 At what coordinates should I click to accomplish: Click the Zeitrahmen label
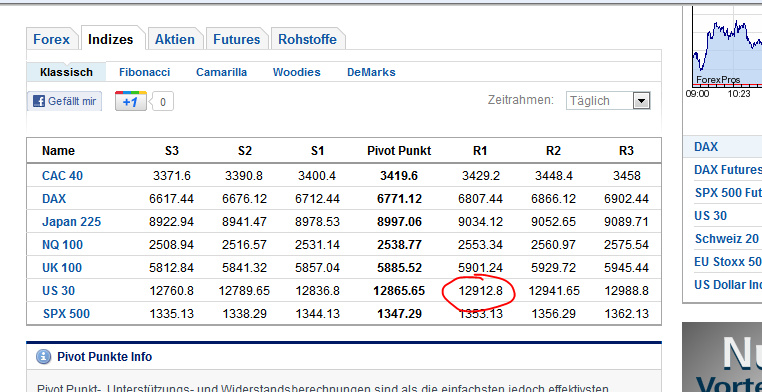click(520, 100)
